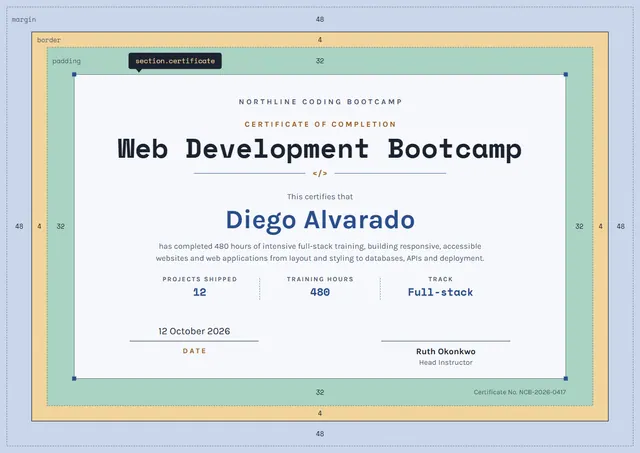Click the left padding value 32
This screenshot has width=640, height=453.
coord(60,226)
